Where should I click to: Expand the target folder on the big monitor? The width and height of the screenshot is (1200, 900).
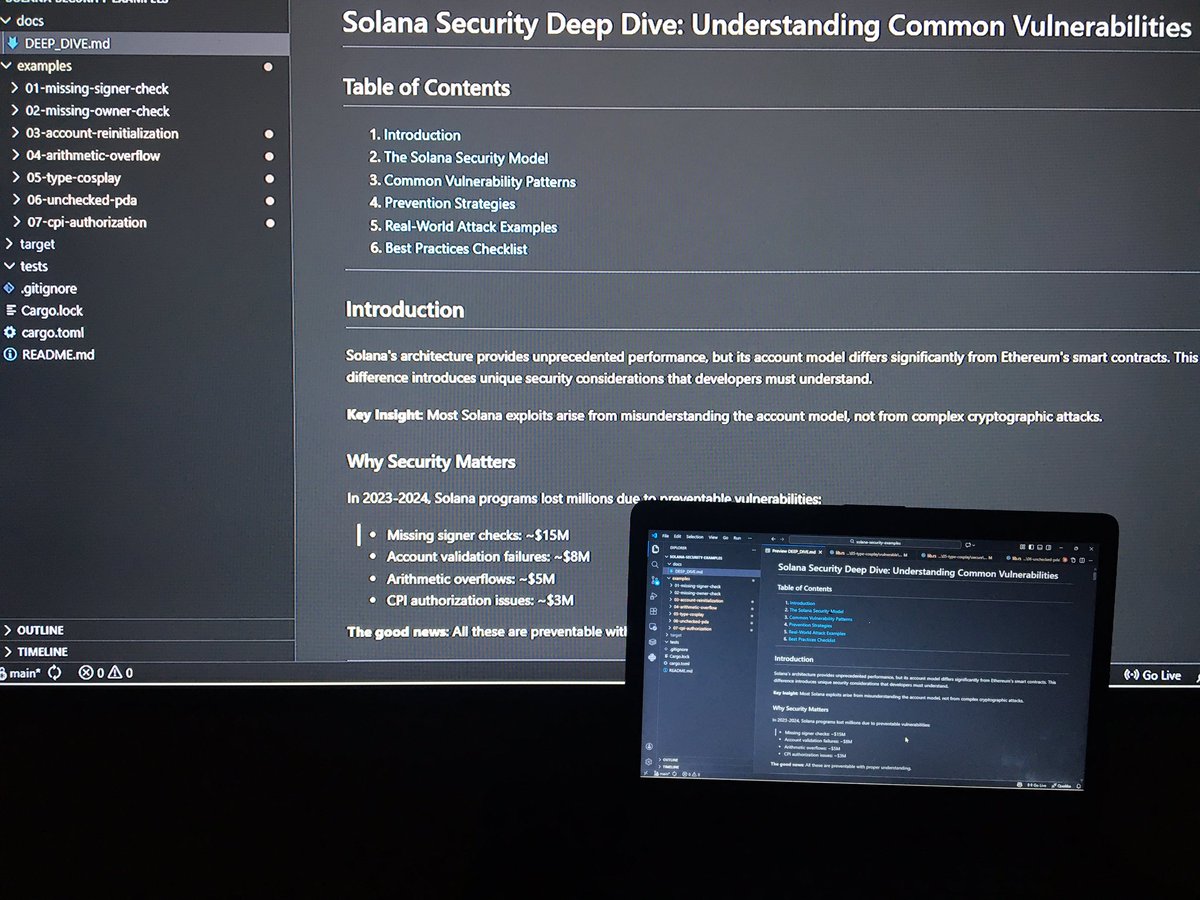pos(10,244)
